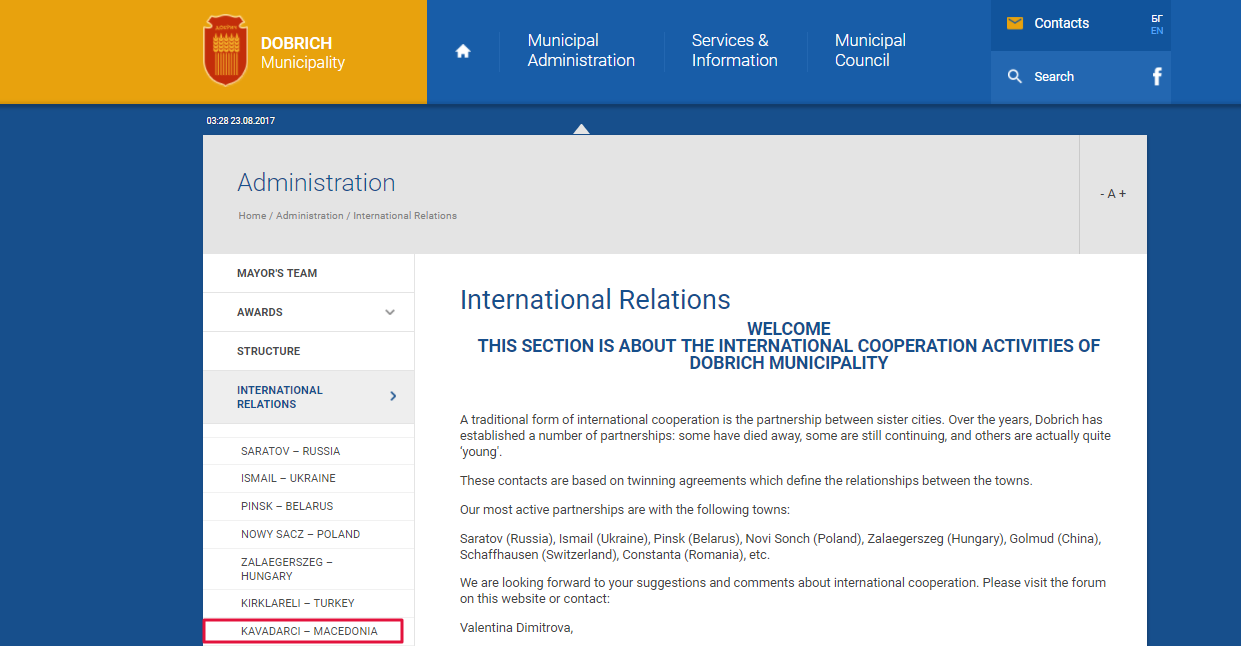
Task: Go to the home page icon
Action: click(463, 51)
